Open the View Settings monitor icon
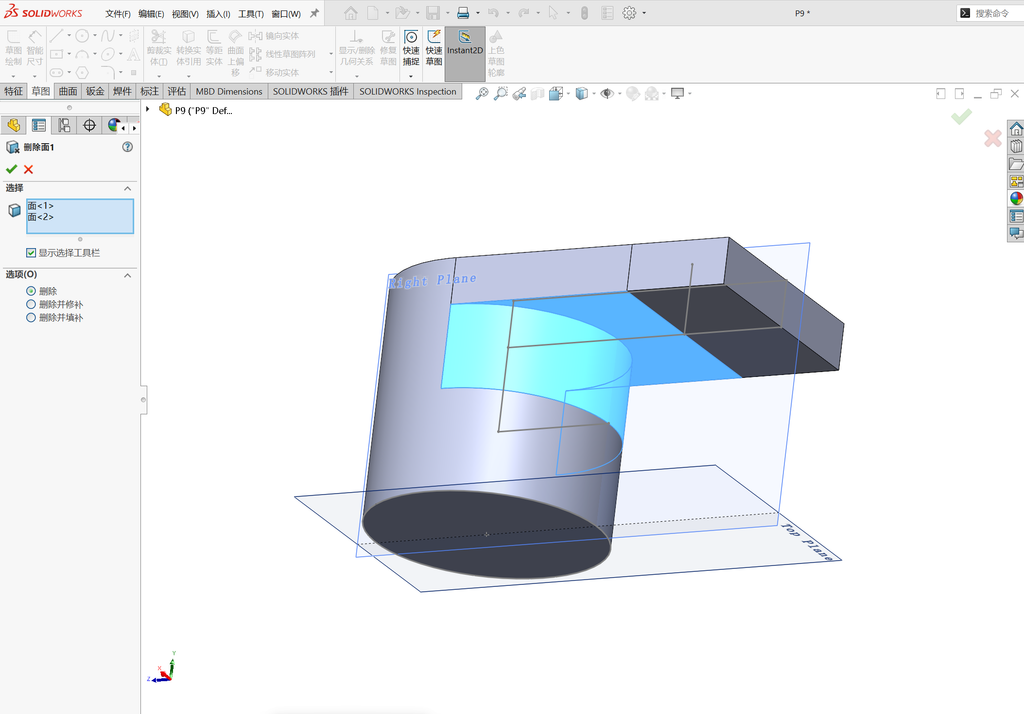The height and width of the screenshot is (714, 1024). click(x=677, y=93)
